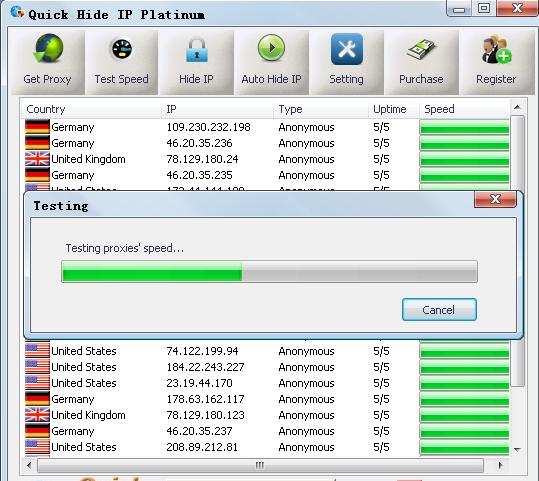Select proxy 46.20.35.237
This screenshot has width=539, height=481.
click(266, 431)
